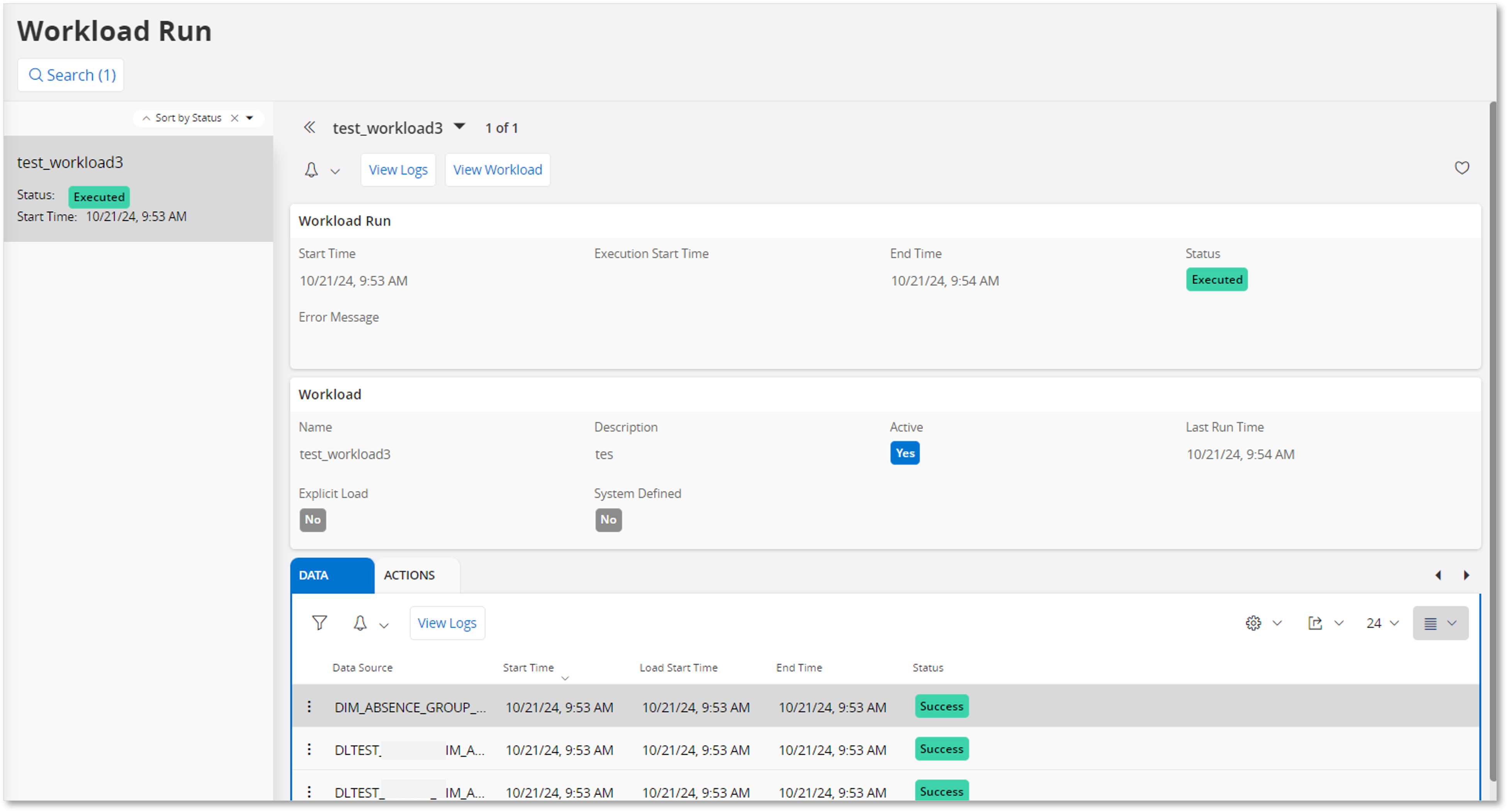Collapse the workload panel with the double-chevron icon

click(x=310, y=127)
